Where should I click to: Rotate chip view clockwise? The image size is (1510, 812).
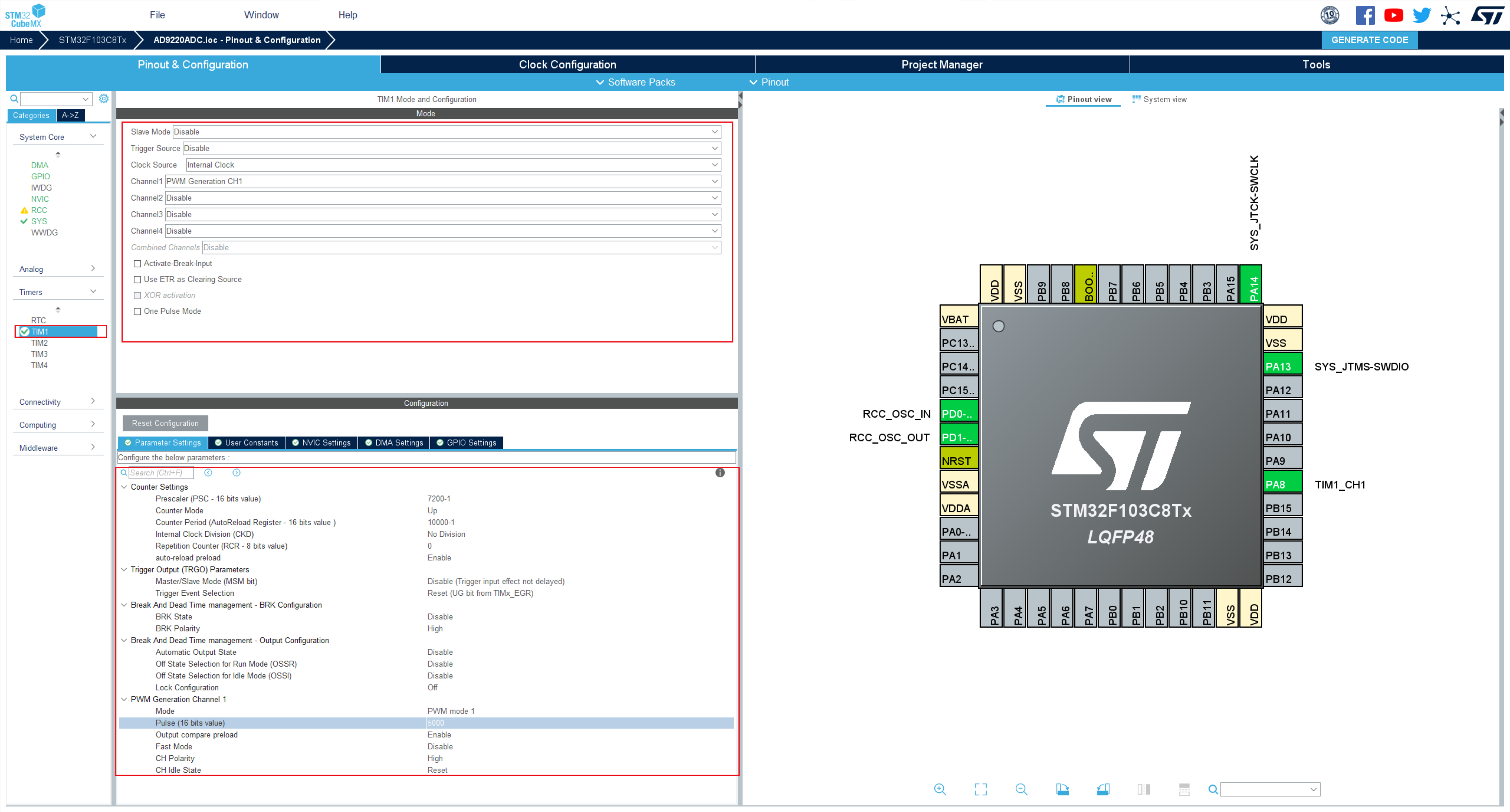click(x=1062, y=789)
